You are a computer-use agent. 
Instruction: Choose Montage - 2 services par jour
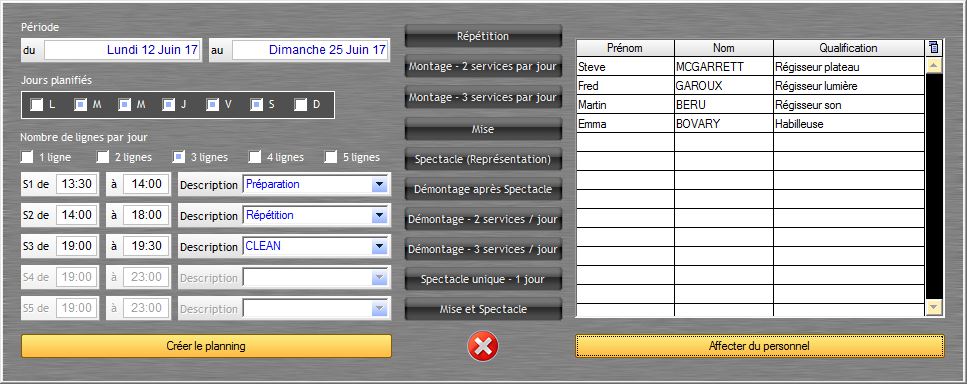coord(483,67)
